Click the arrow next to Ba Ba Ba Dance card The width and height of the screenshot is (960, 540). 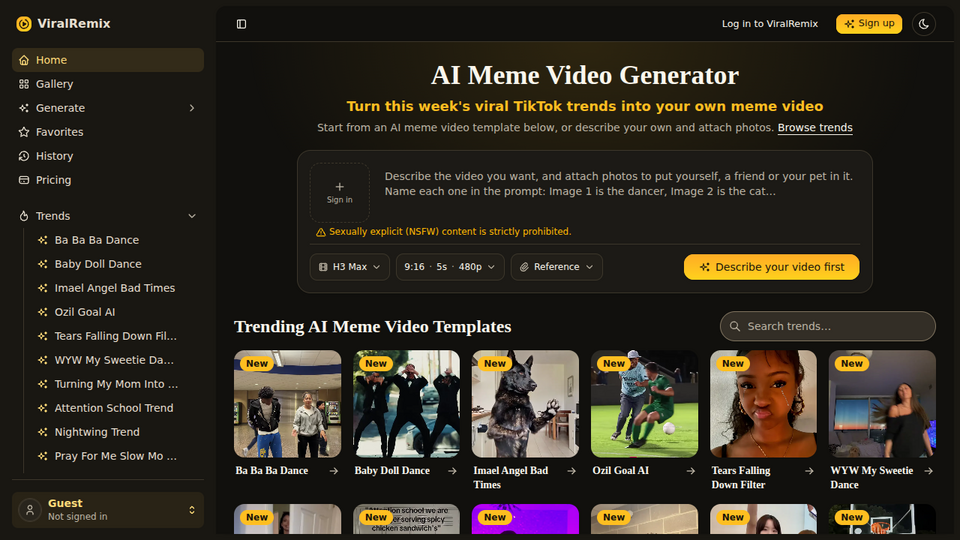point(334,471)
